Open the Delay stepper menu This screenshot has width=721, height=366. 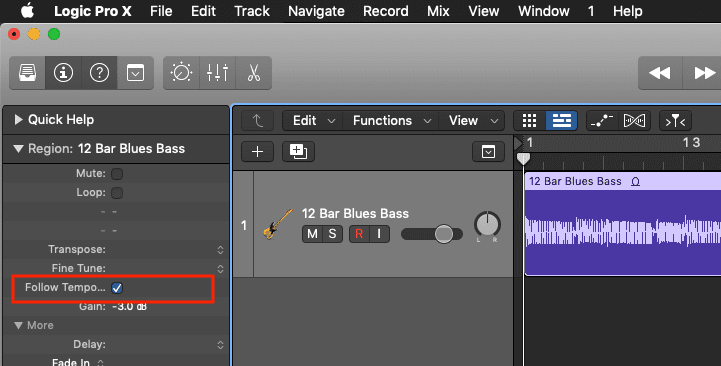click(220, 345)
